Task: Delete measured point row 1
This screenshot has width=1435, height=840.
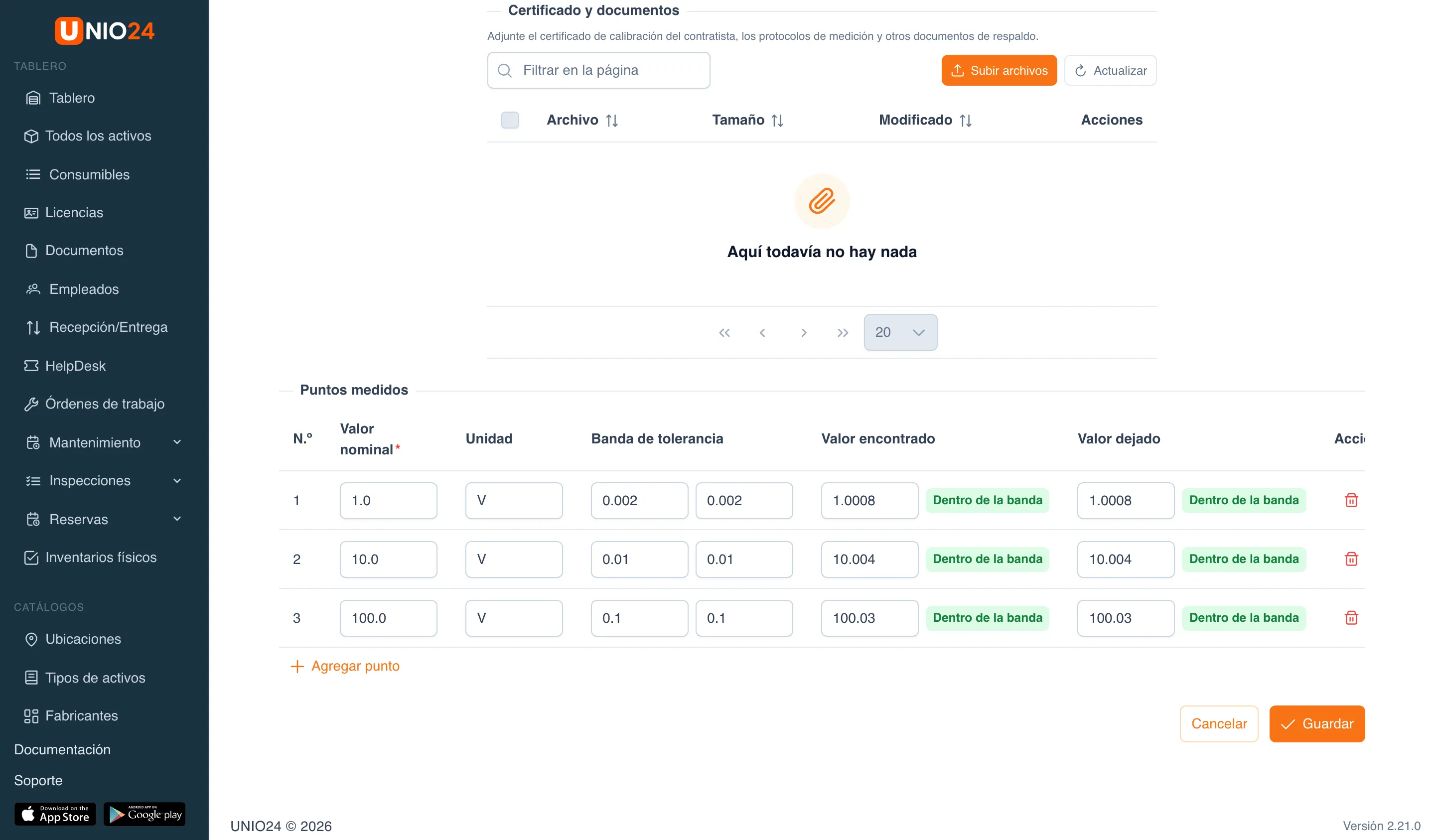Action: click(x=1351, y=500)
